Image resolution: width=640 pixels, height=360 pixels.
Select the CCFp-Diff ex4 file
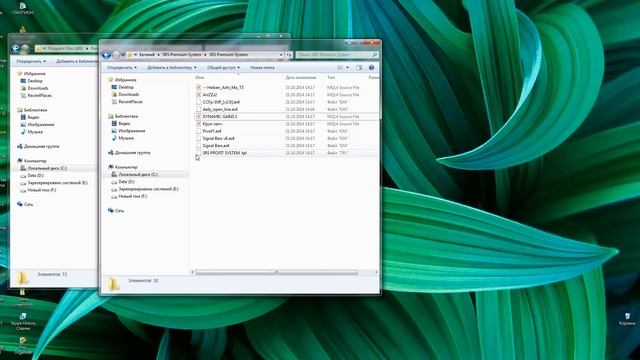[221, 102]
